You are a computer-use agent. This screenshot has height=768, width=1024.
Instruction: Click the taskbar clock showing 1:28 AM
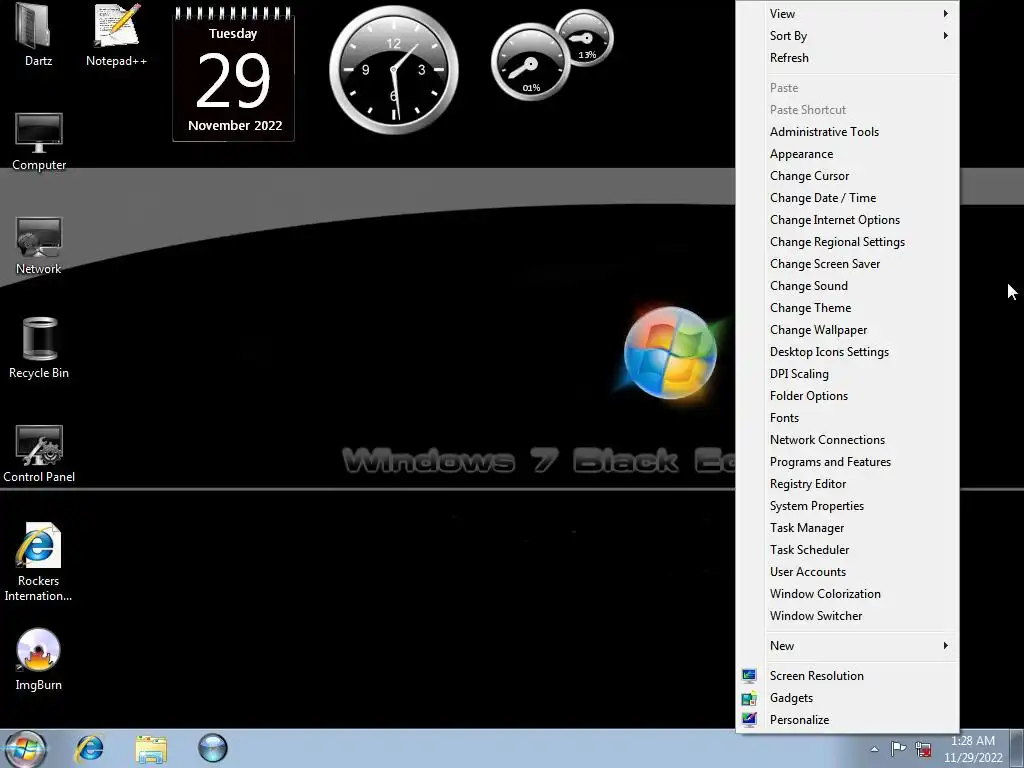click(973, 749)
